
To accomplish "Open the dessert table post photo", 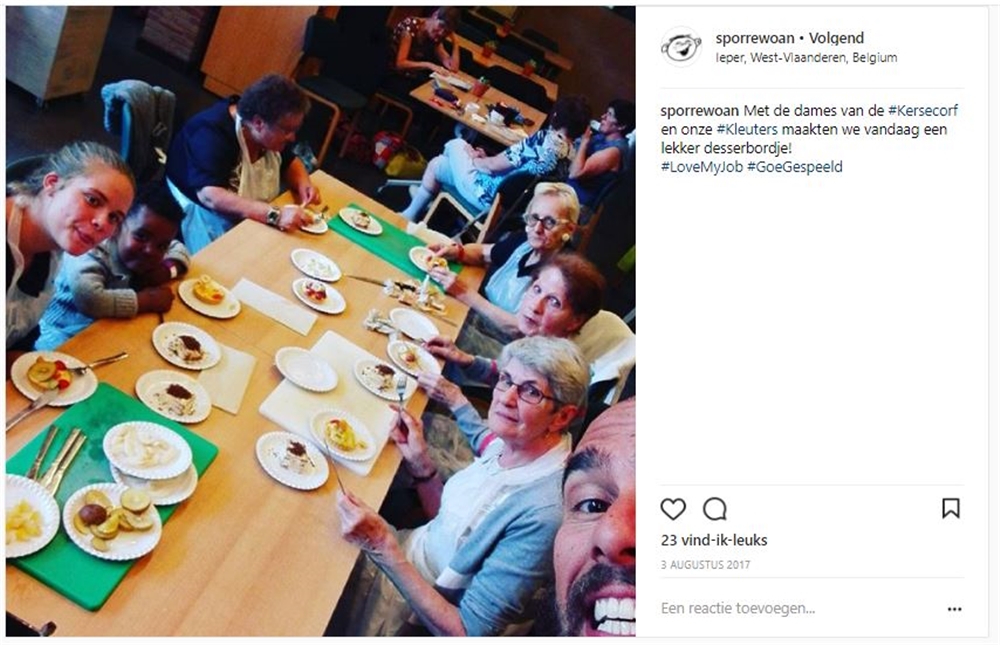I will coord(321,322).
